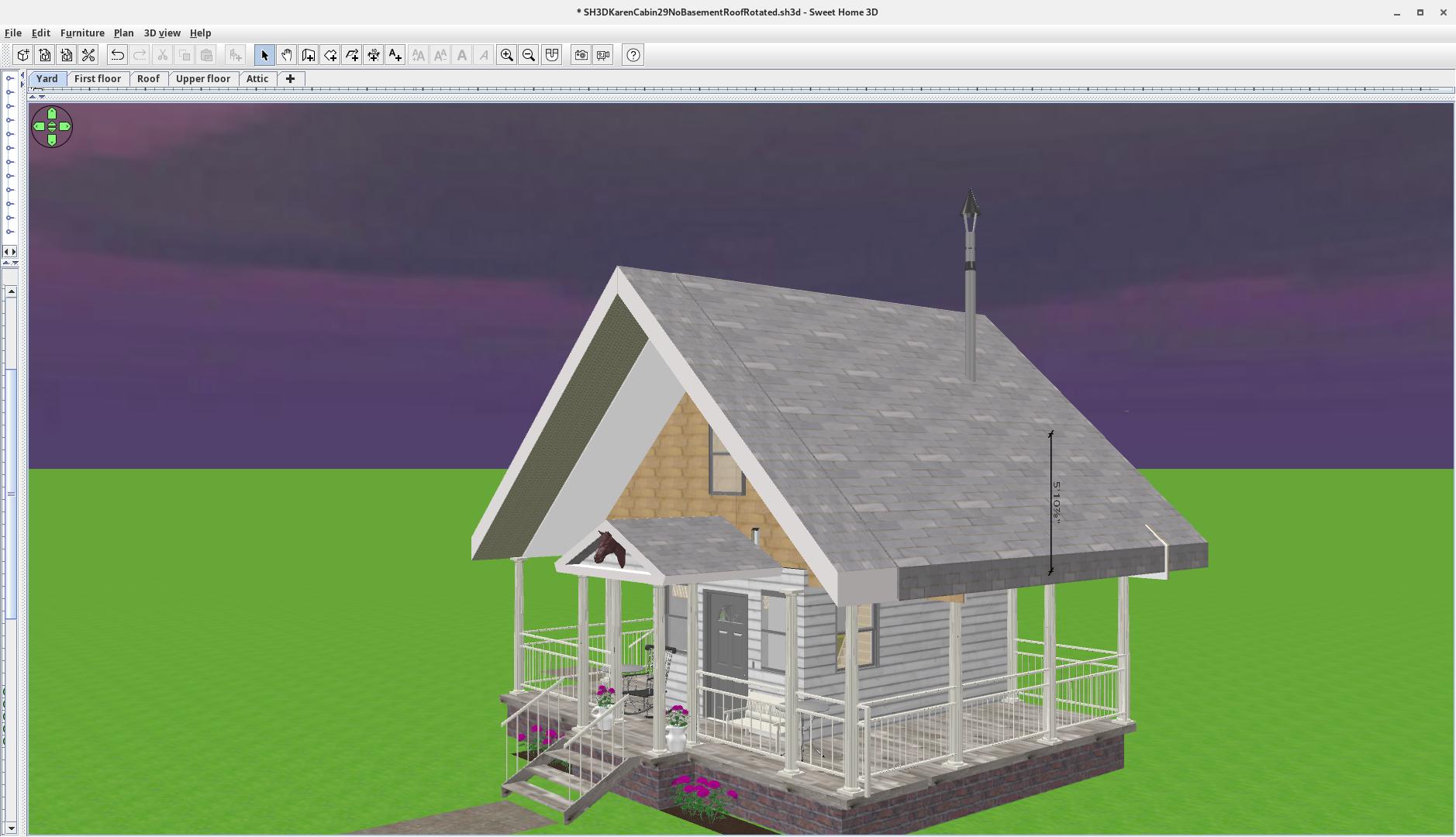The image size is (1456, 837).
Task: Click the Create photo camera icon
Action: tap(581, 55)
